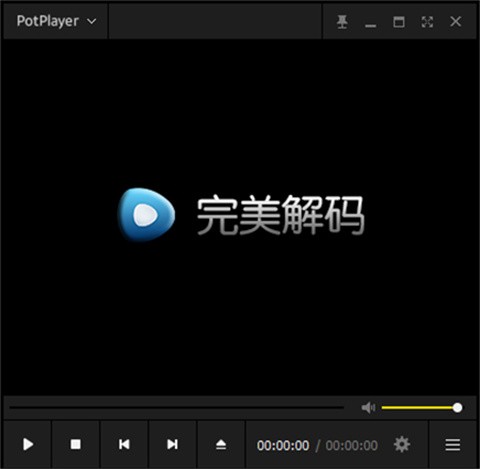Open the PotPlayer main menu dropdown

[x=56, y=21]
